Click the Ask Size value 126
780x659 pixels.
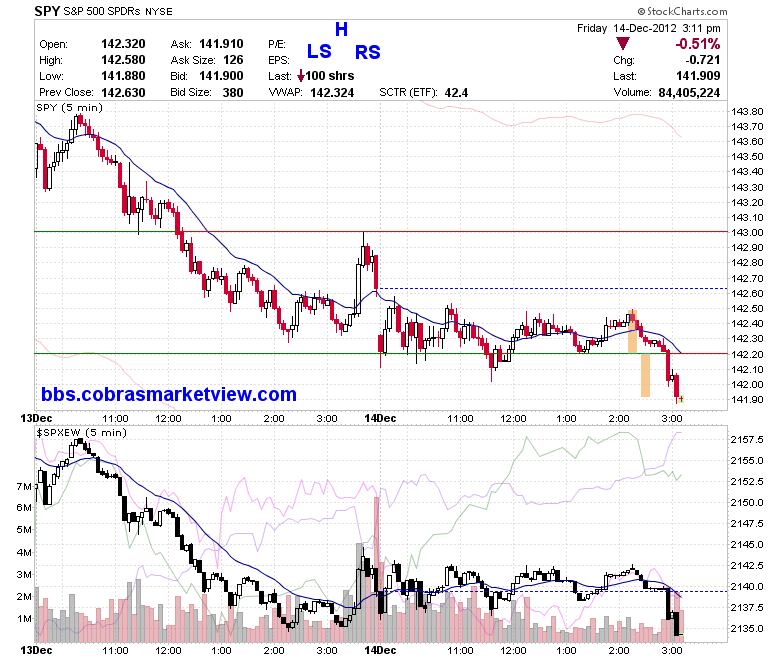[233, 60]
